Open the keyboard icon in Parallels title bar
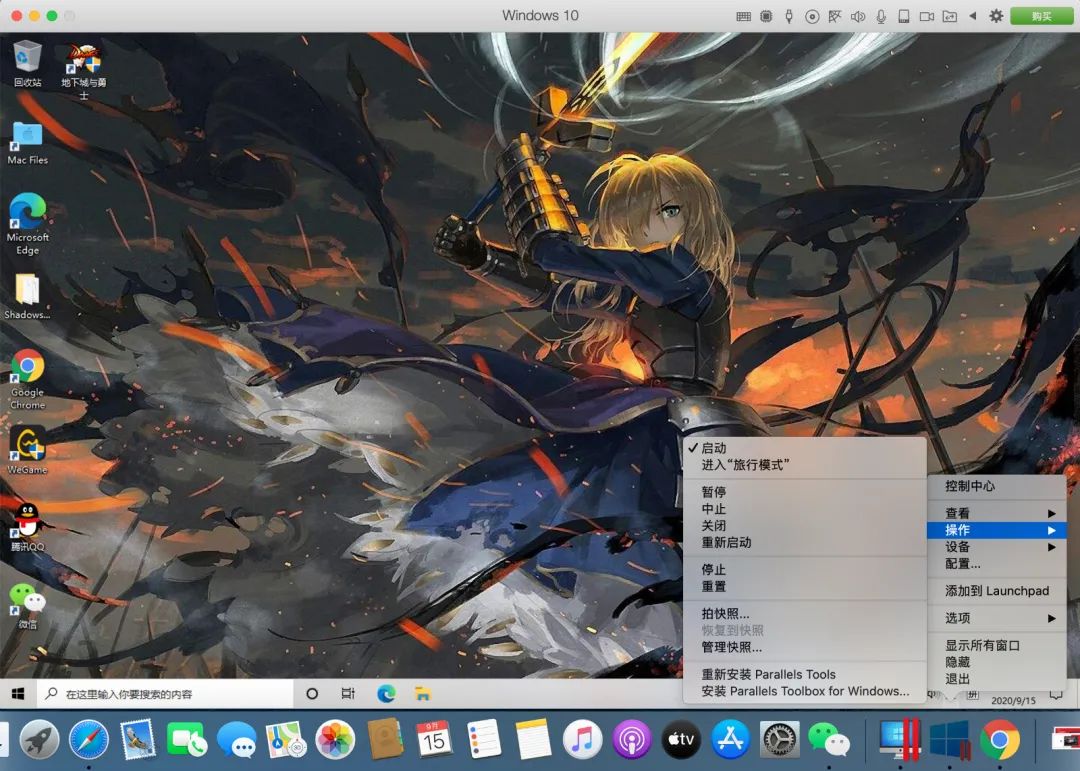The height and width of the screenshot is (771, 1080). (x=744, y=16)
